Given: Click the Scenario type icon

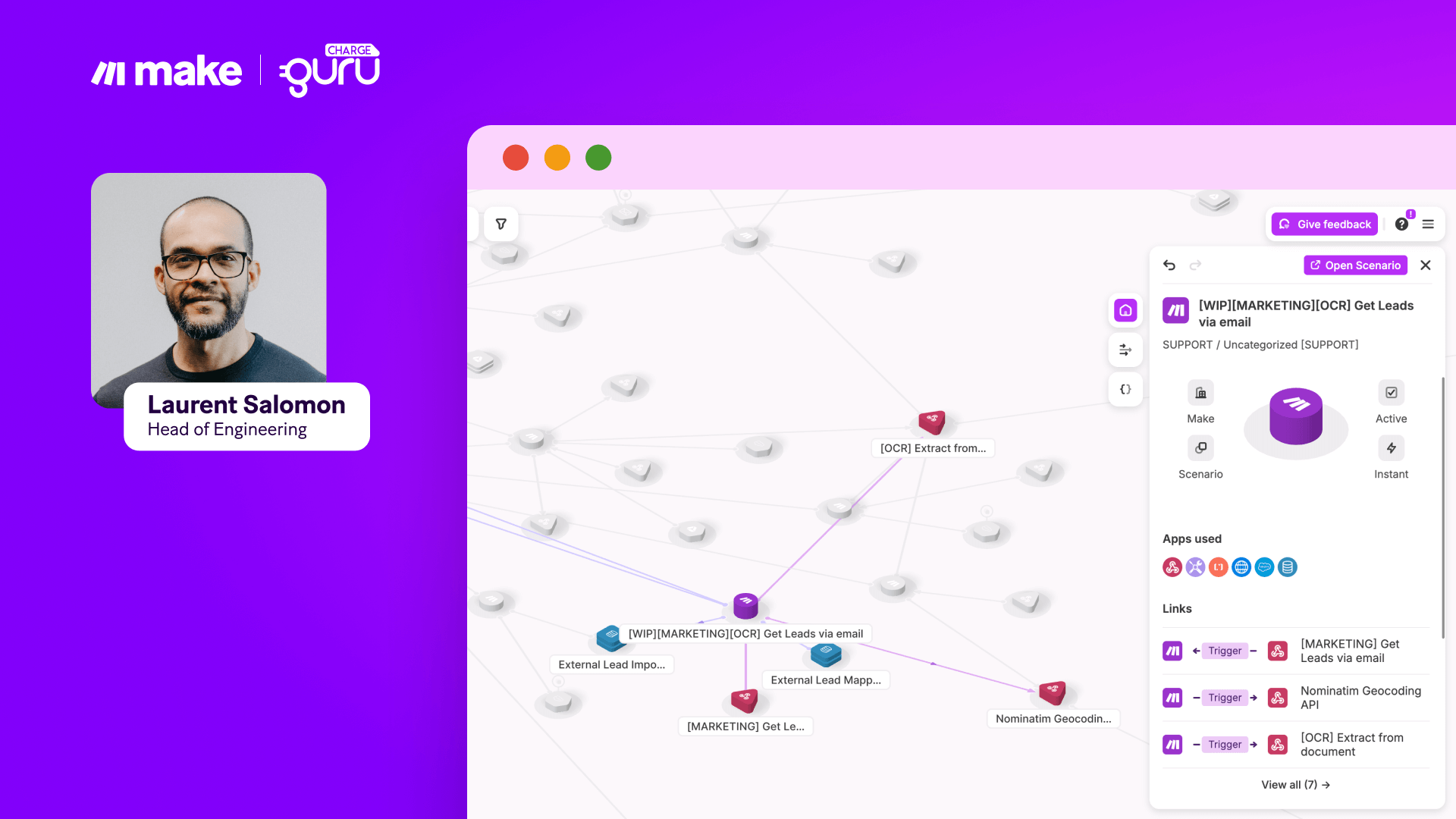Looking at the screenshot, I should tap(1200, 448).
